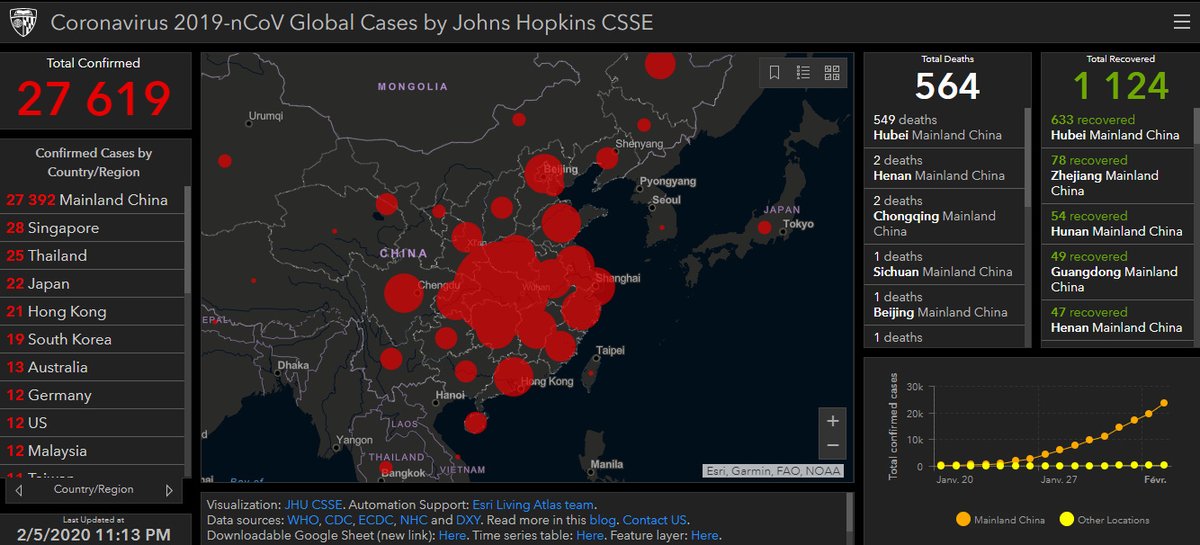Open the Contact US link

point(654,520)
